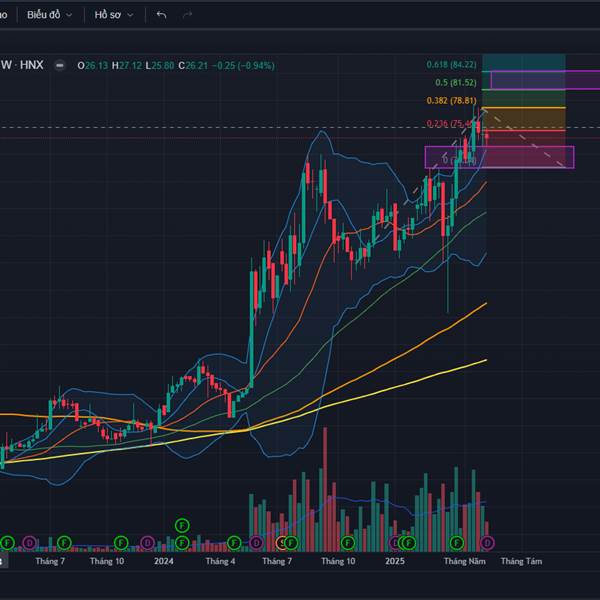This screenshot has width=600, height=600.
Task: Open the Biểu đồ dropdown menu
Action: (x=49, y=15)
